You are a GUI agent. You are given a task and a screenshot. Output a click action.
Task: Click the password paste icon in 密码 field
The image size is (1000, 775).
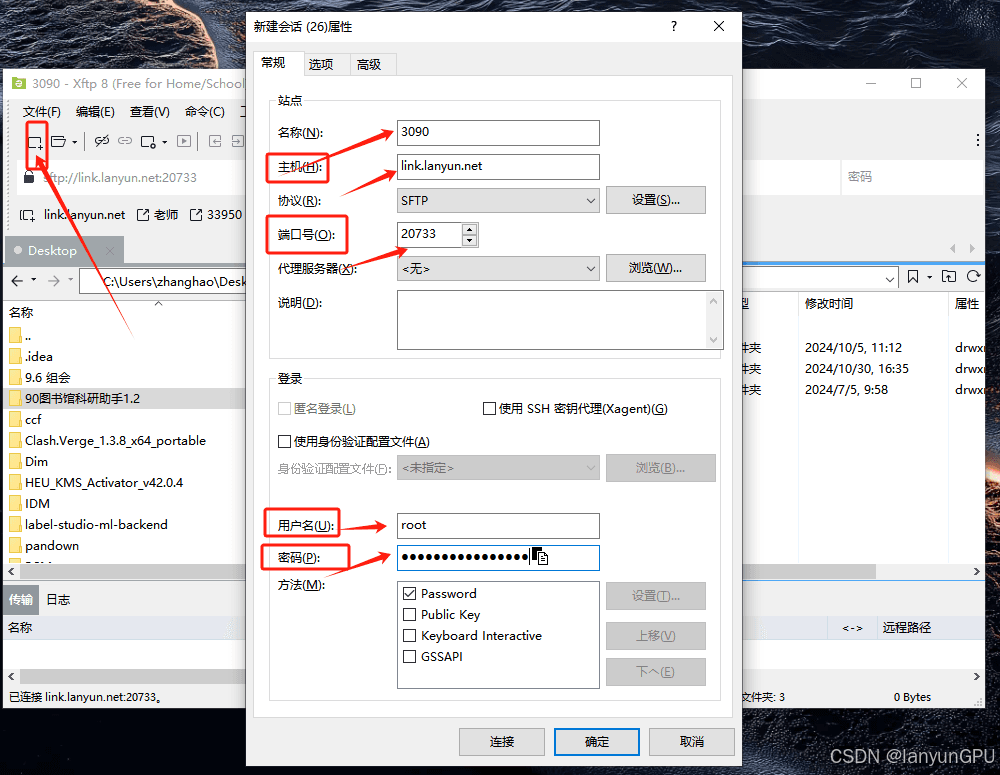[x=541, y=557]
